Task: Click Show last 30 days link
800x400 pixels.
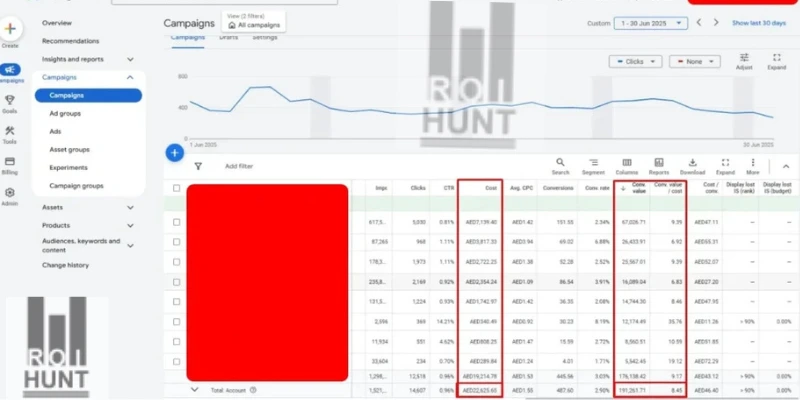Action: click(x=759, y=23)
